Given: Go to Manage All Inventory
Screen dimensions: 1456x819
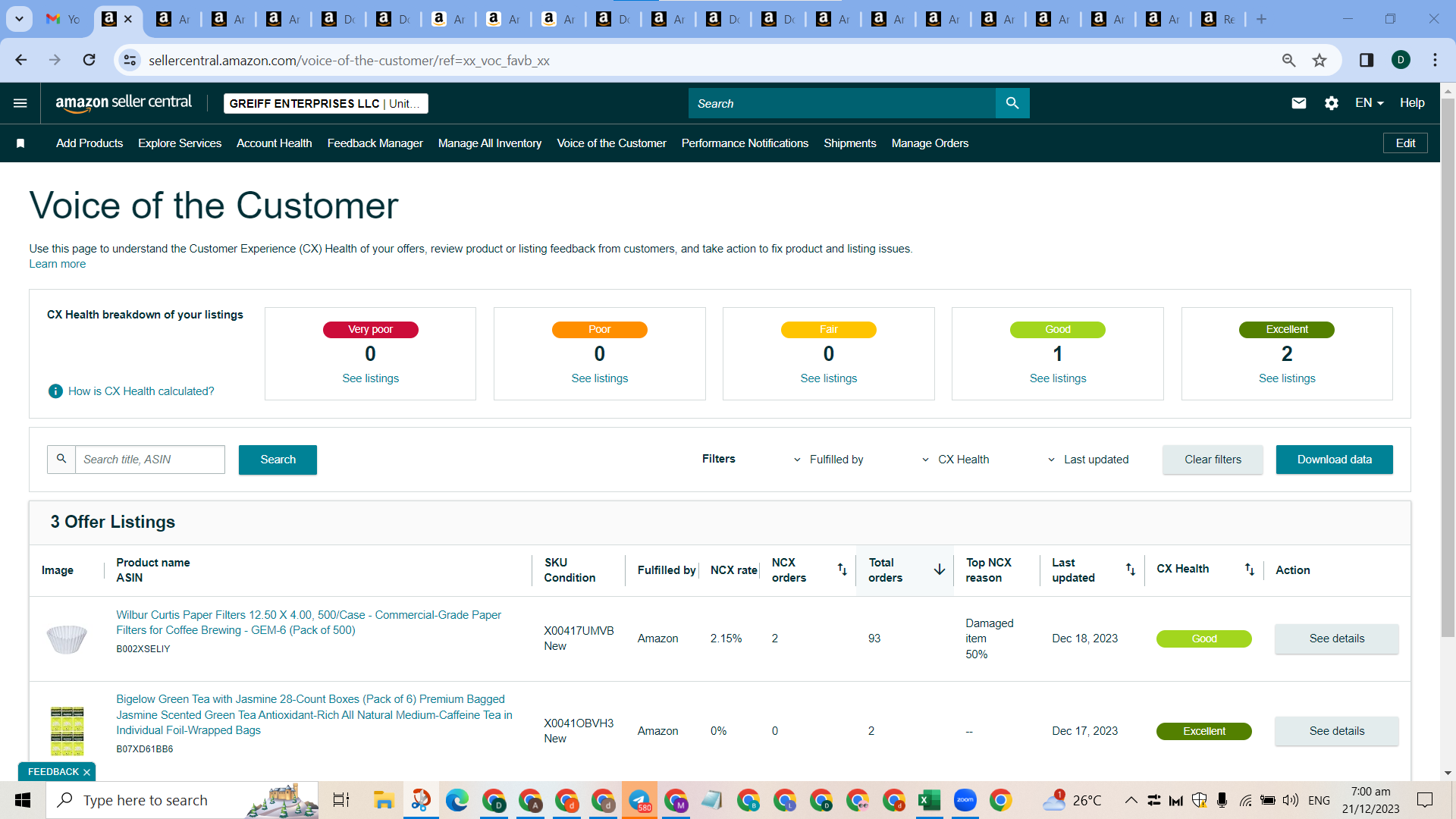Looking at the screenshot, I should tap(490, 143).
